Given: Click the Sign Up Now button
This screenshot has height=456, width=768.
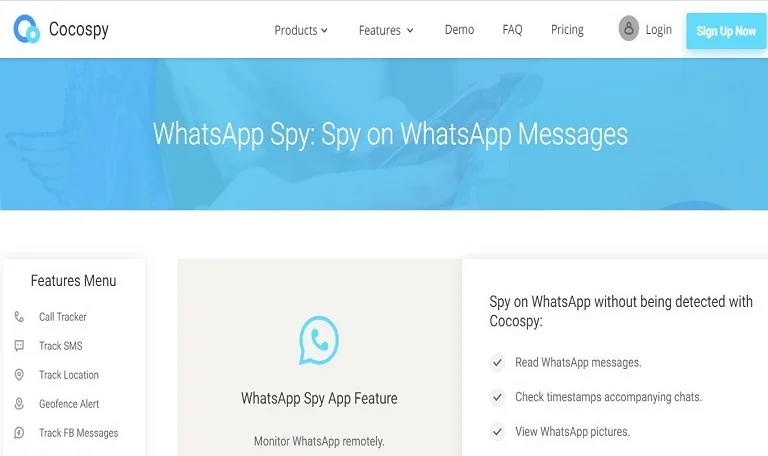Looking at the screenshot, I should (726, 31).
